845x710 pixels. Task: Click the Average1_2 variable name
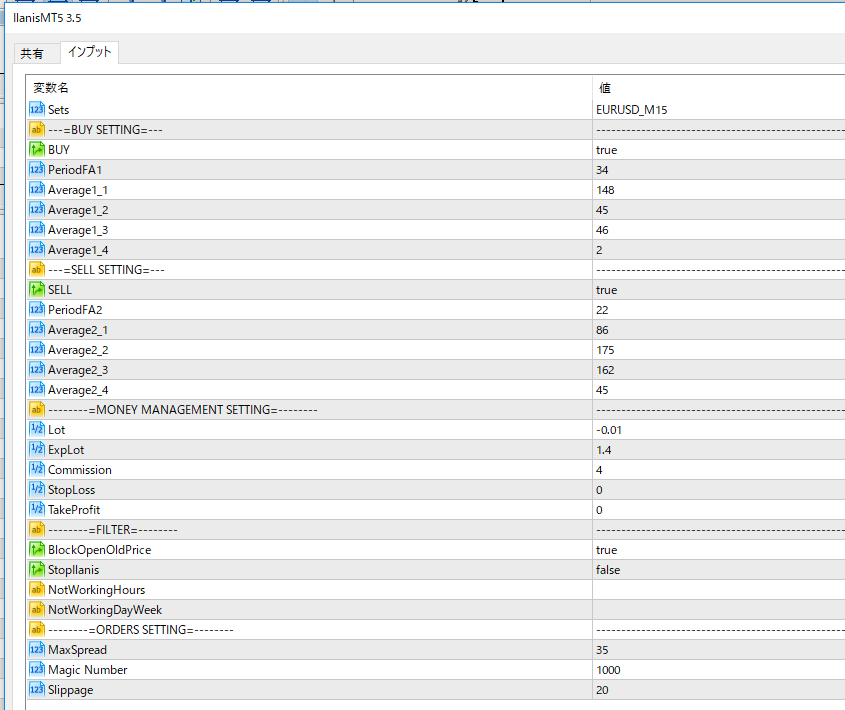tap(78, 210)
